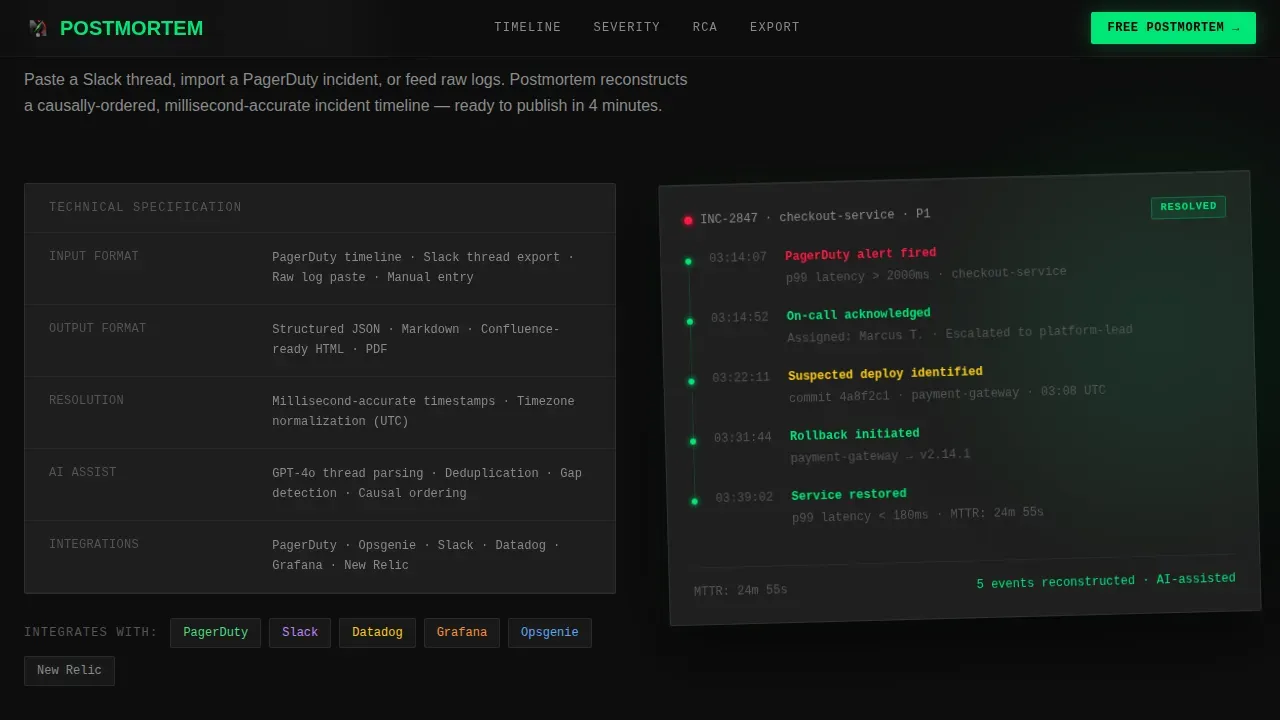Click the 'Service restored' event title
The width and height of the screenshot is (1280, 720).
[x=849, y=494]
